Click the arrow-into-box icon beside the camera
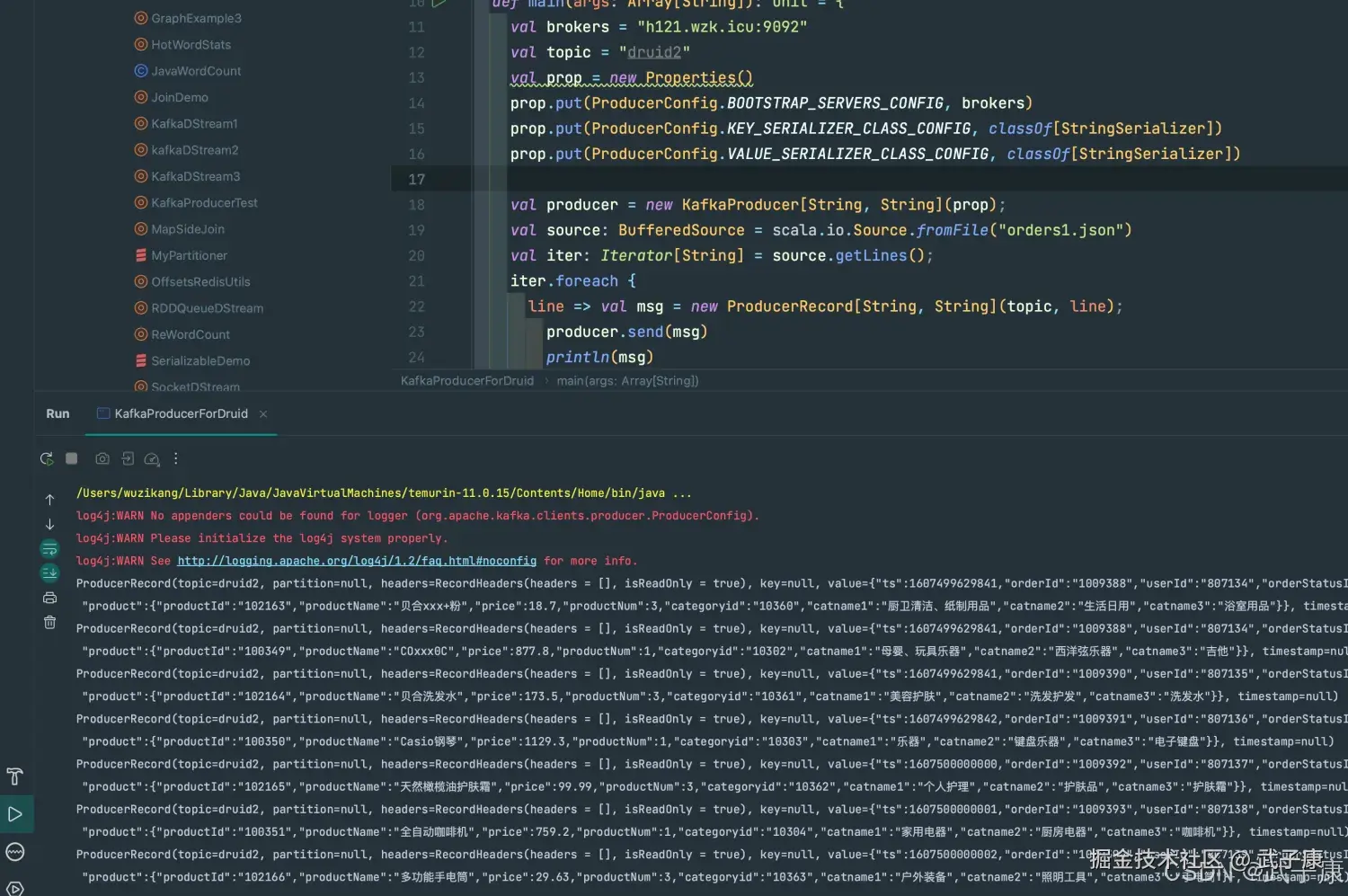Image resolution: width=1348 pixels, height=896 pixels. (128, 458)
